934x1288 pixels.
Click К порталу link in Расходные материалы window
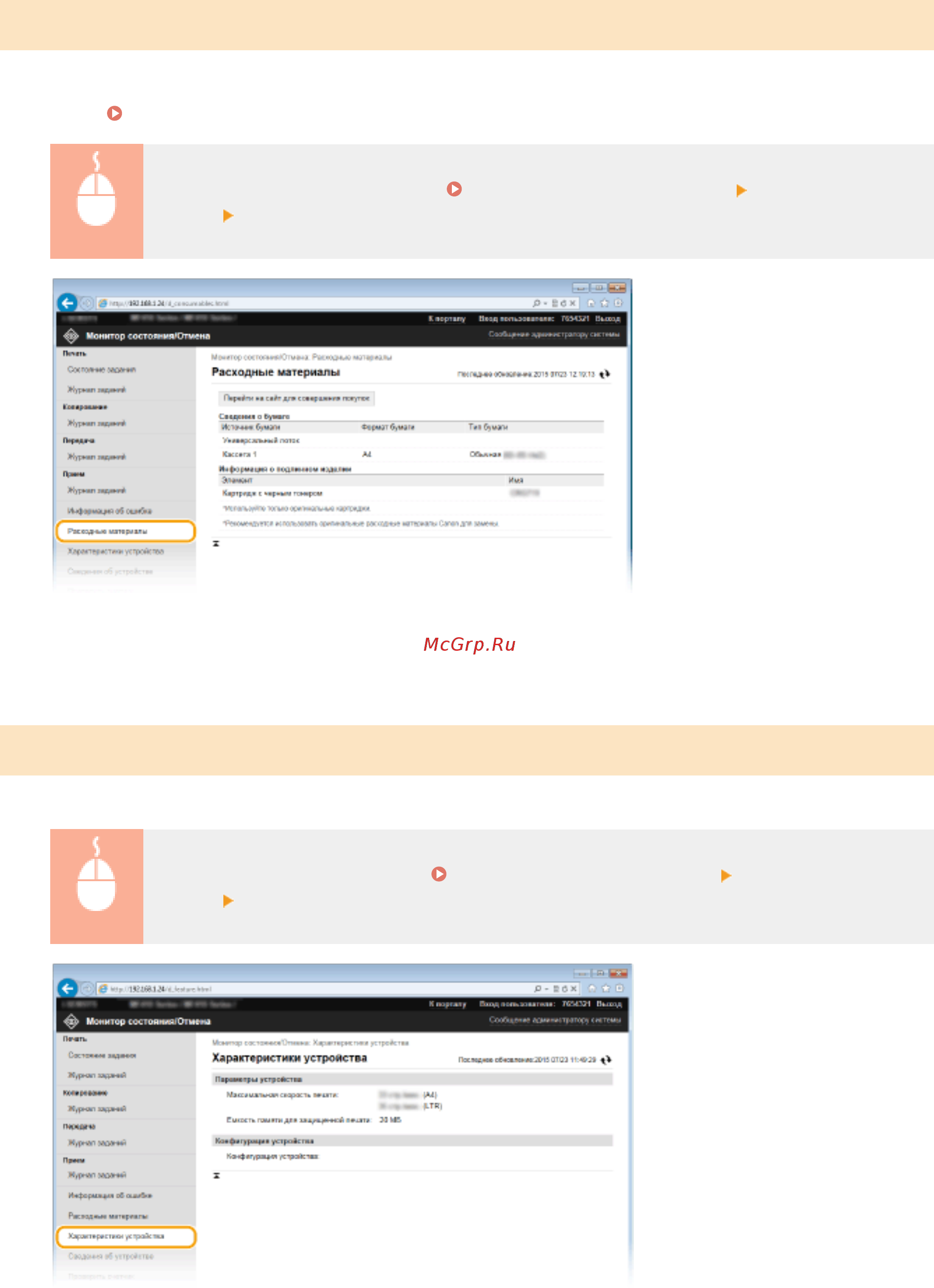(446, 318)
